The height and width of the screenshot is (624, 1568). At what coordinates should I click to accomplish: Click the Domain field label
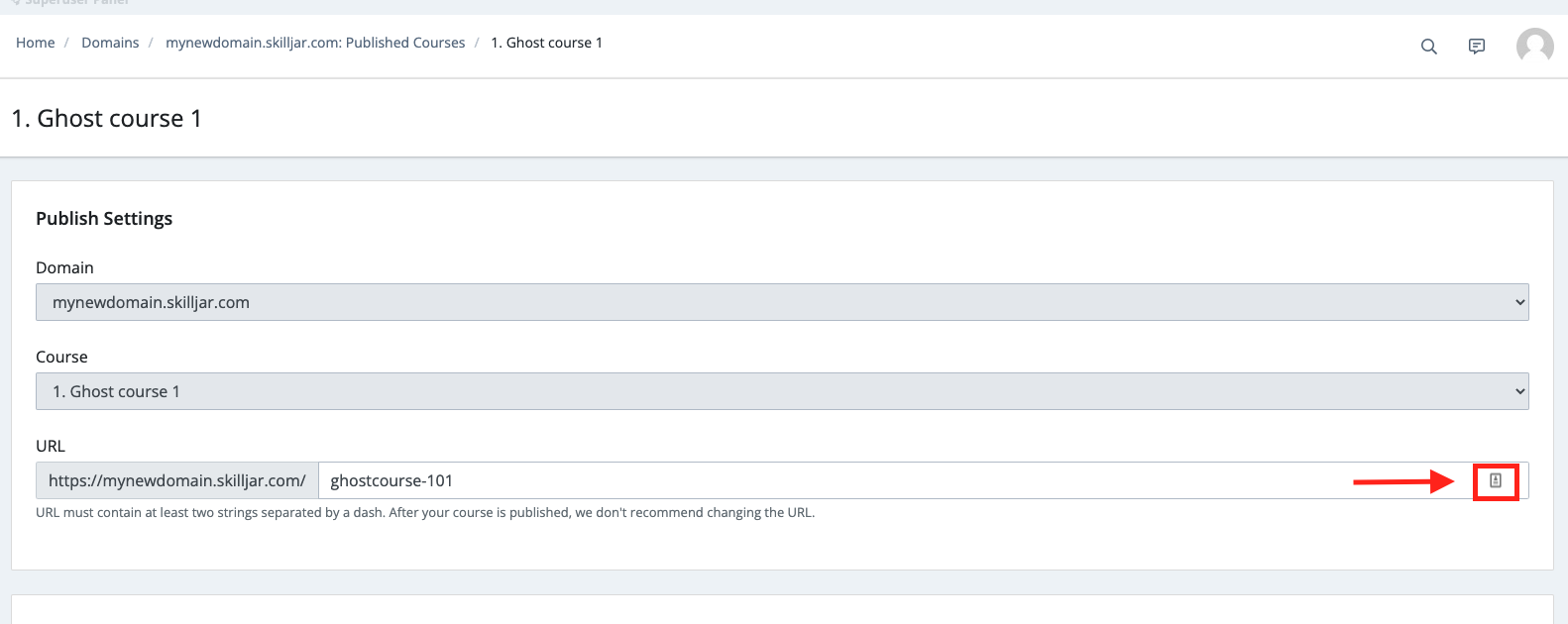click(64, 267)
